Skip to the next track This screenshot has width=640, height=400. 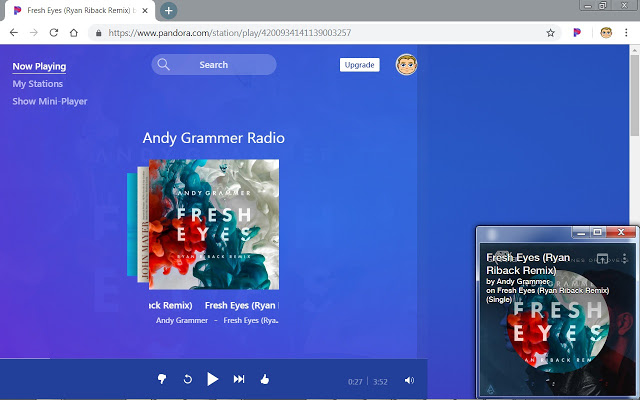[x=239, y=379]
